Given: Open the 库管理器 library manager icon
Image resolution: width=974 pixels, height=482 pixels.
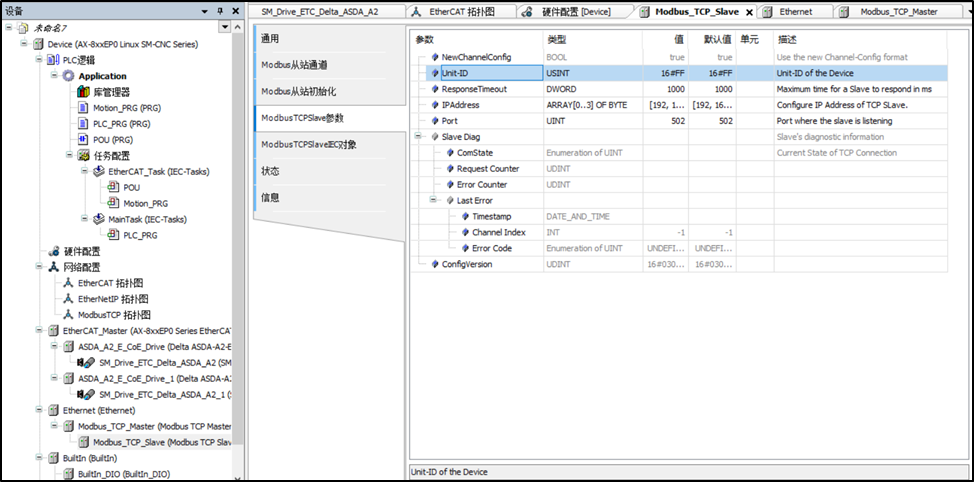Looking at the screenshot, I should (x=84, y=92).
